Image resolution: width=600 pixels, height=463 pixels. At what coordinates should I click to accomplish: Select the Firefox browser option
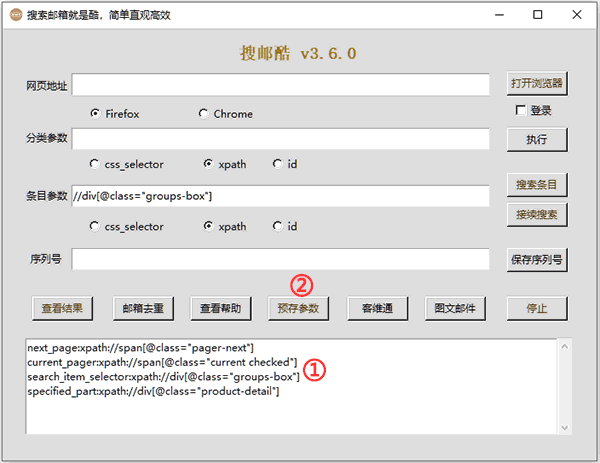pyautogui.click(x=96, y=114)
